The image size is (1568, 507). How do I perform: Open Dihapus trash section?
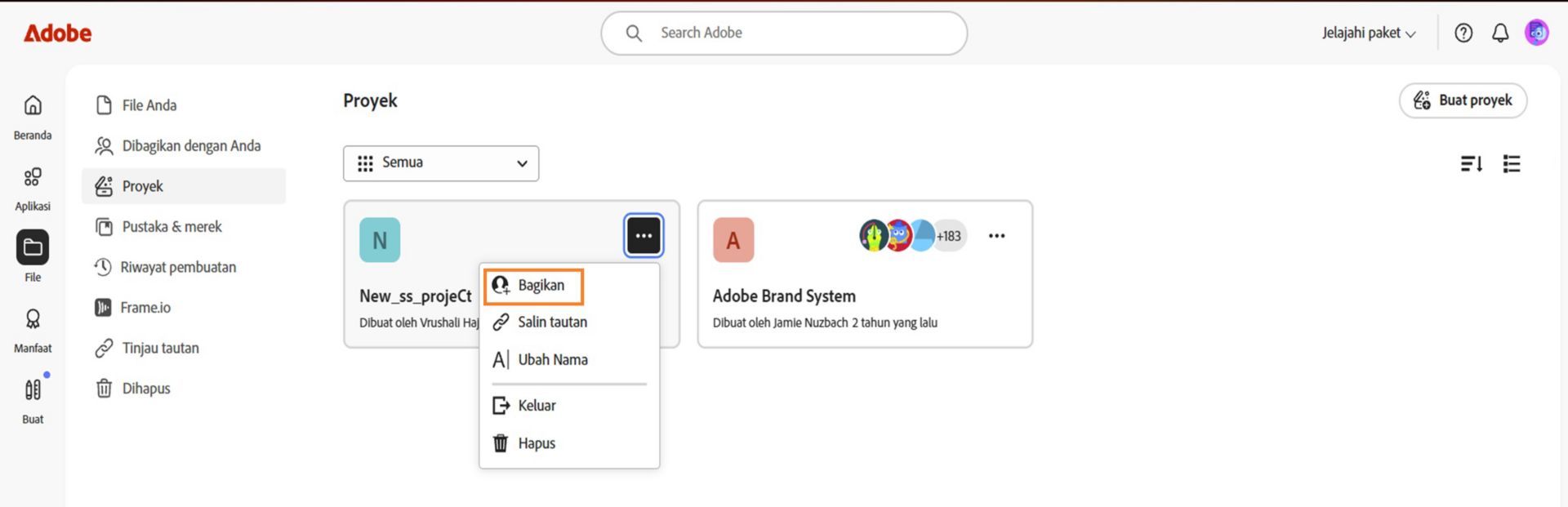tap(184, 389)
